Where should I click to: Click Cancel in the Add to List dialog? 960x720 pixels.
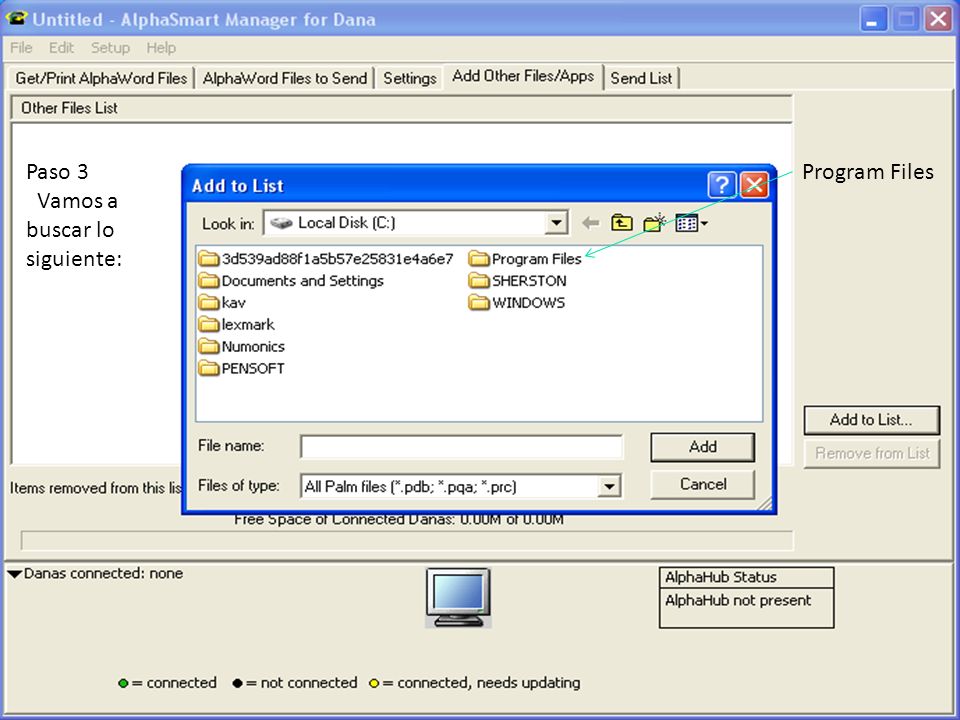[702, 484]
